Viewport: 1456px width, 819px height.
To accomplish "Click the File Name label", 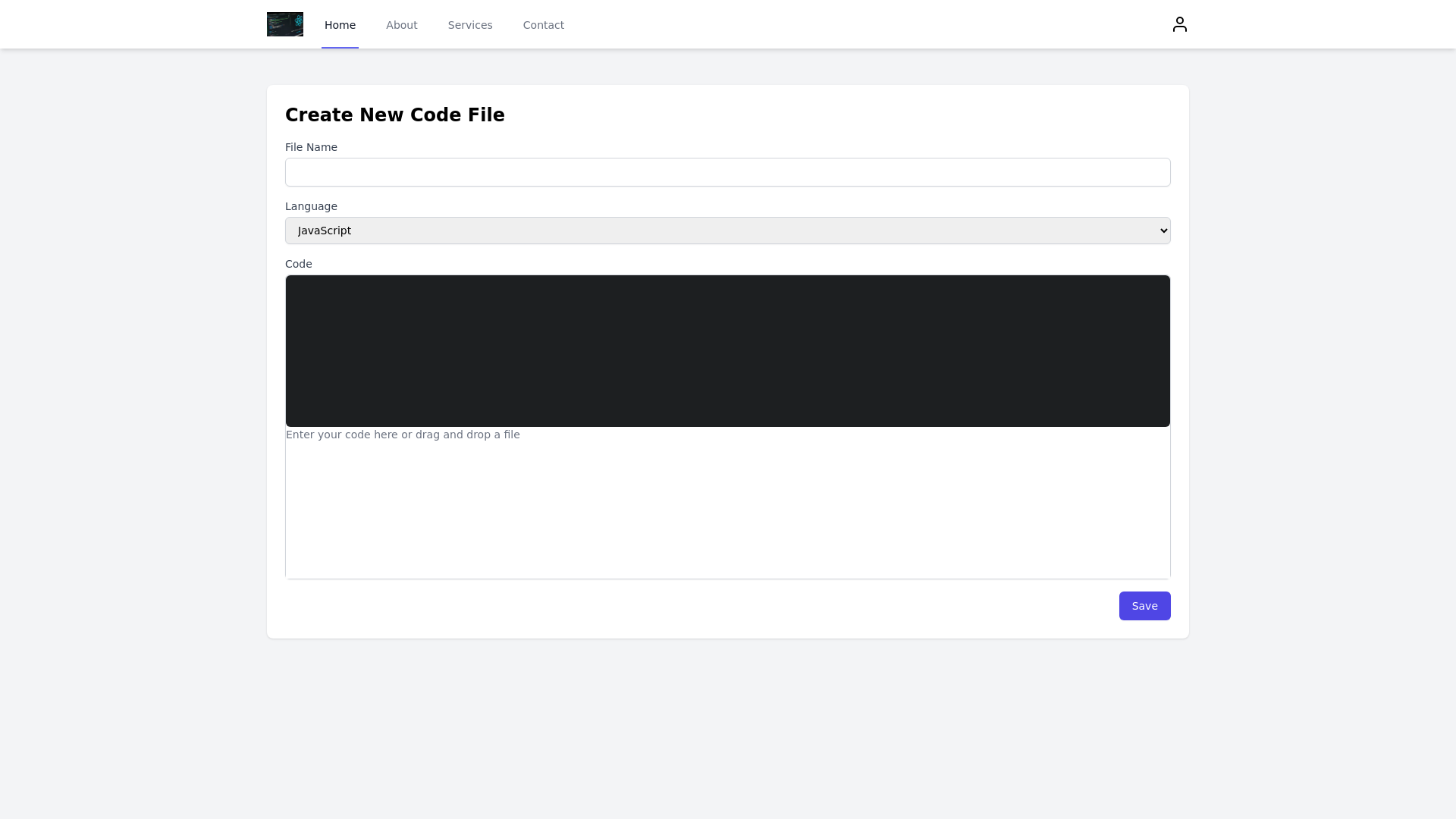I will coord(311,147).
